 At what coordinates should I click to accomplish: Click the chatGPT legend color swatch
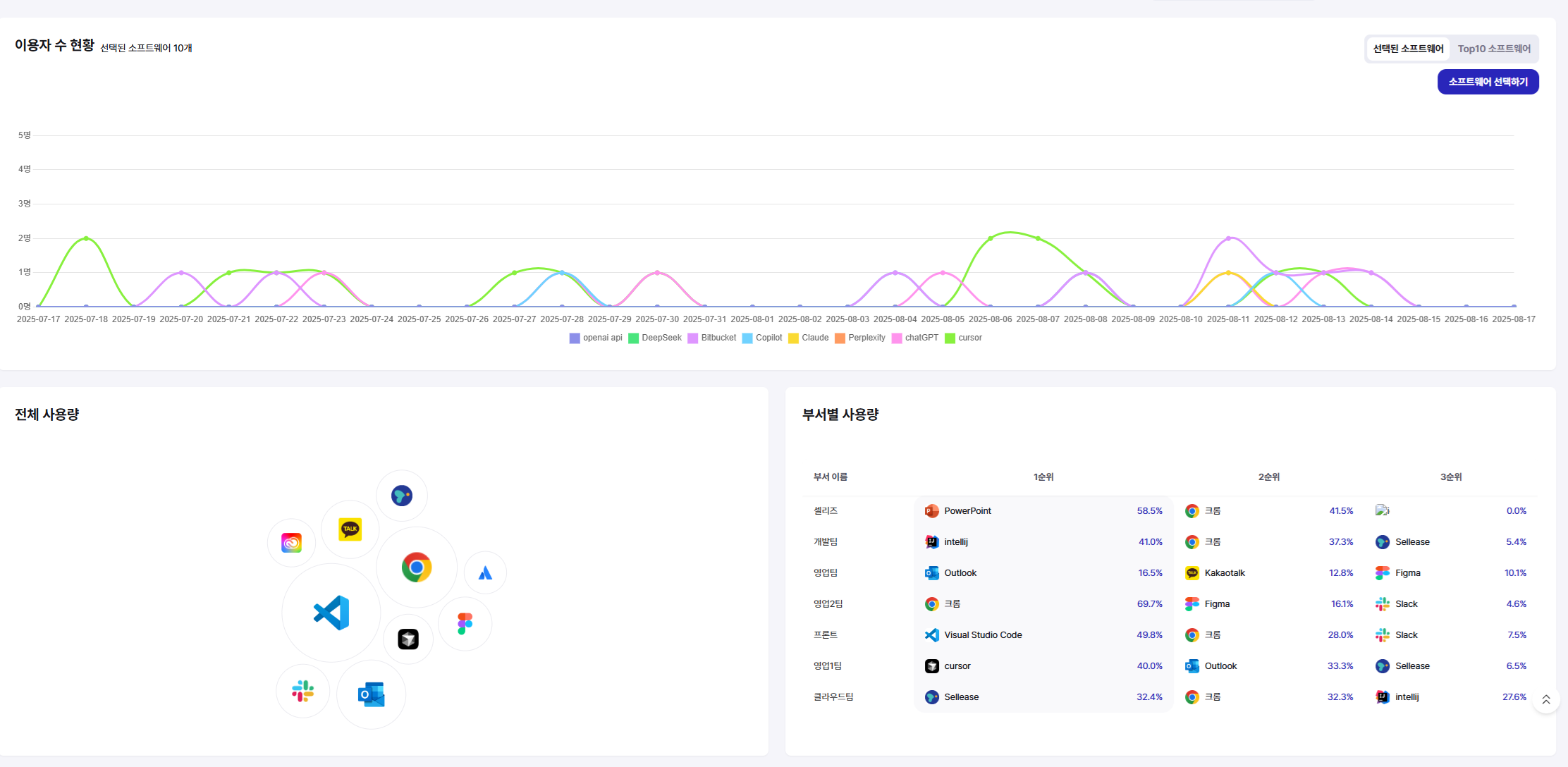(897, 338)
